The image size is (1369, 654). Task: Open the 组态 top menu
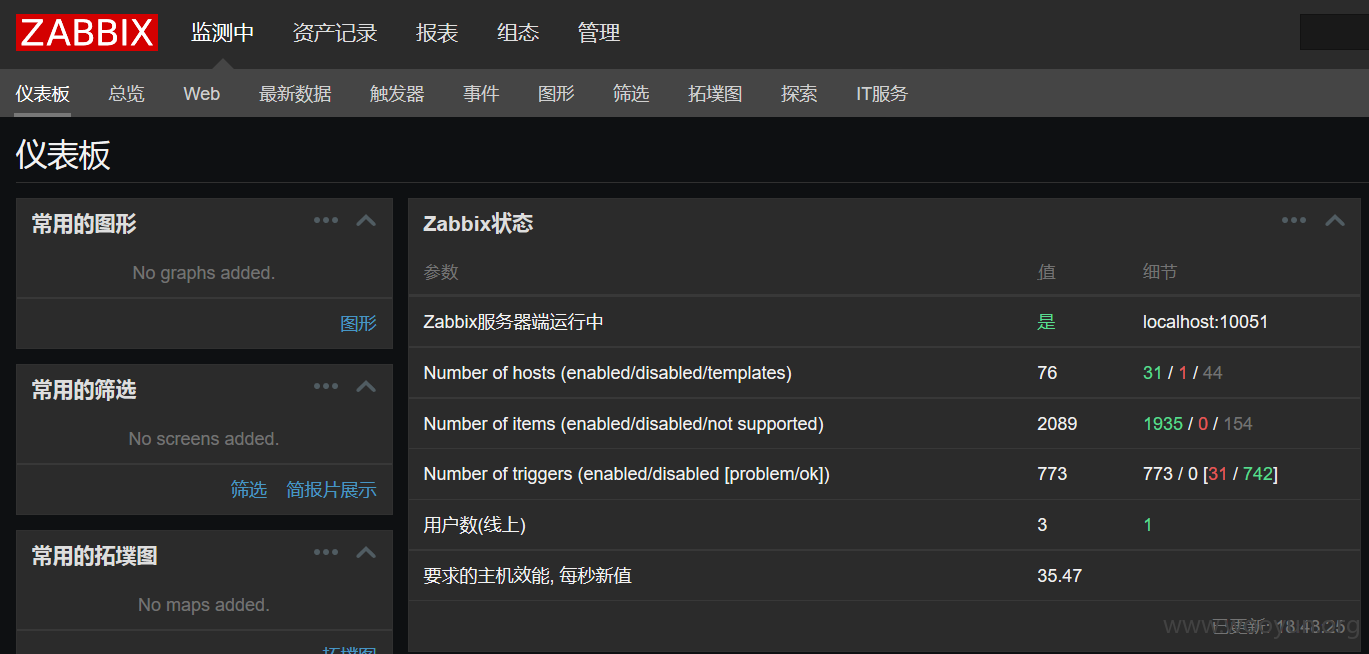[518, 33]
